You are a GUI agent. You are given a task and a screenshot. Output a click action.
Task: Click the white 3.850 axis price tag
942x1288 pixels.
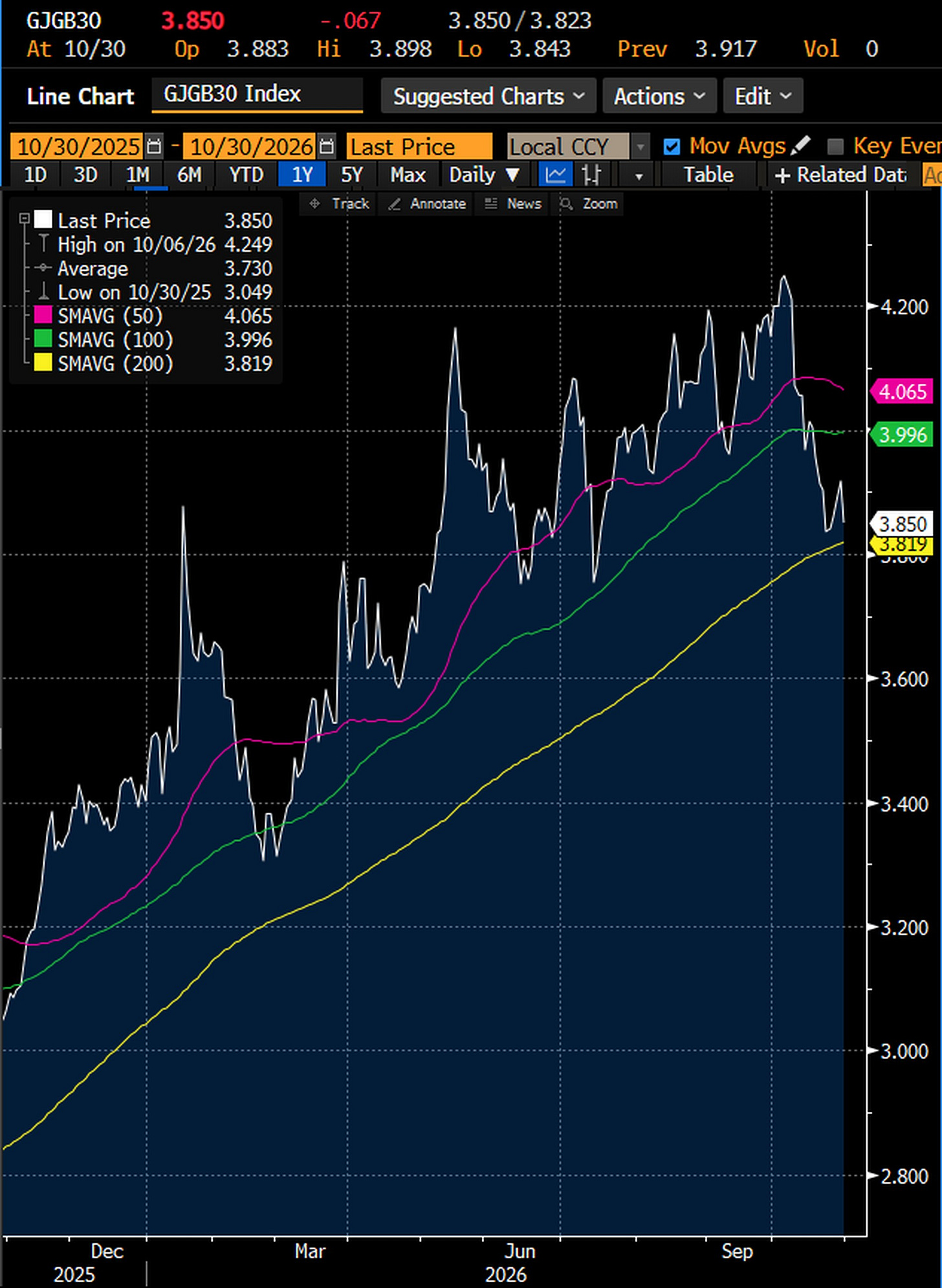[x=901, y=523]
